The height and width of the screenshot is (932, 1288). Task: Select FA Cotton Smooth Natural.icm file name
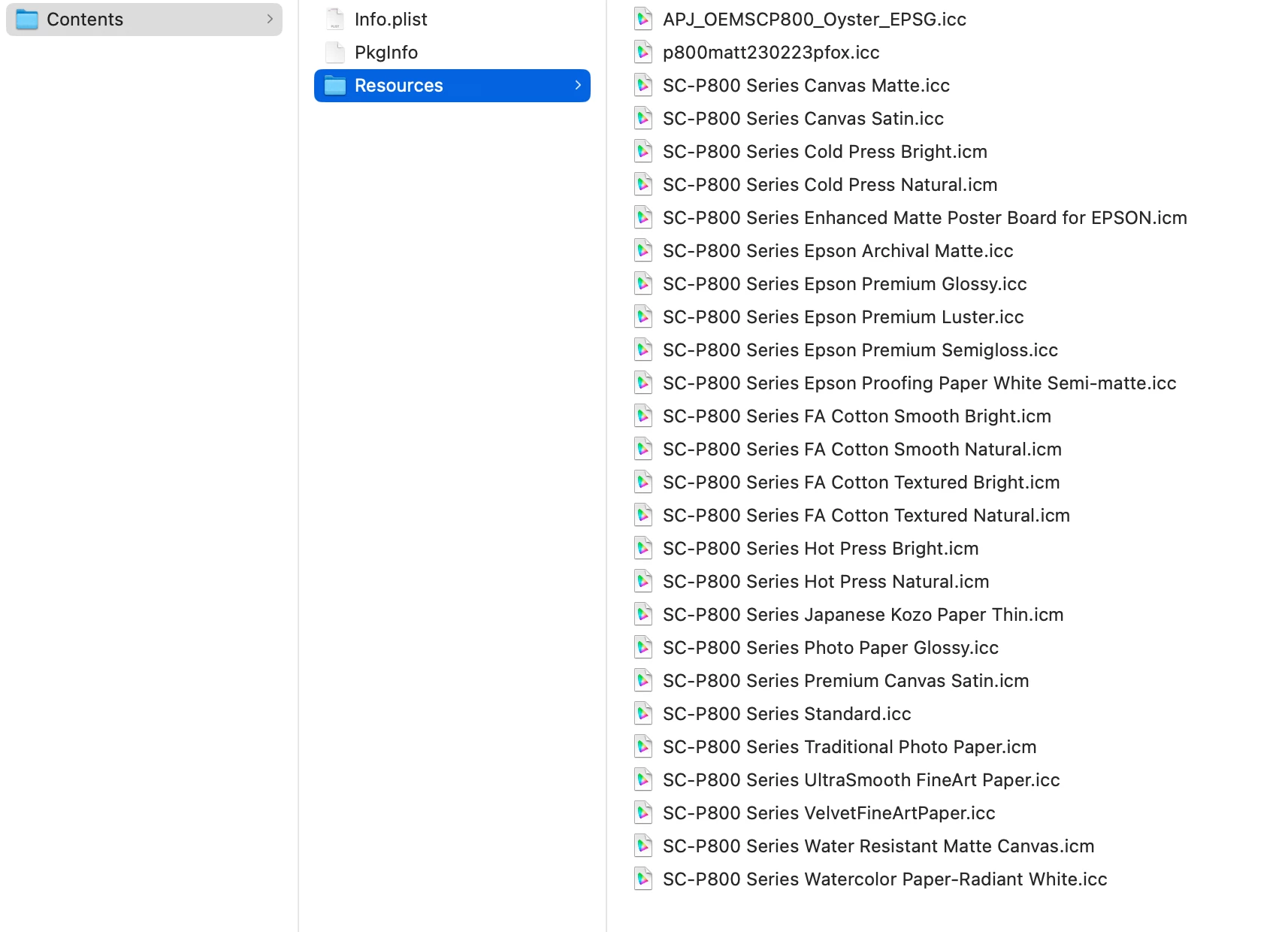(862, 449)
